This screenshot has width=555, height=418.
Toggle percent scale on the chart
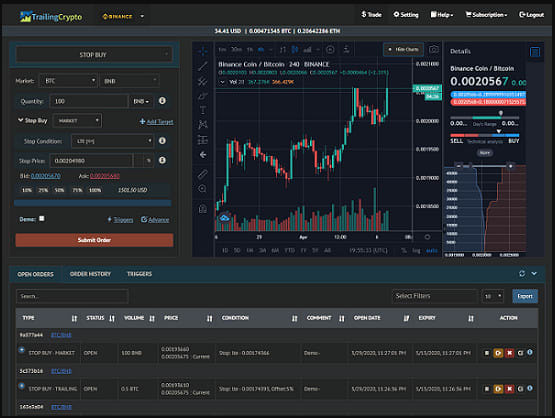click(404, 250)
